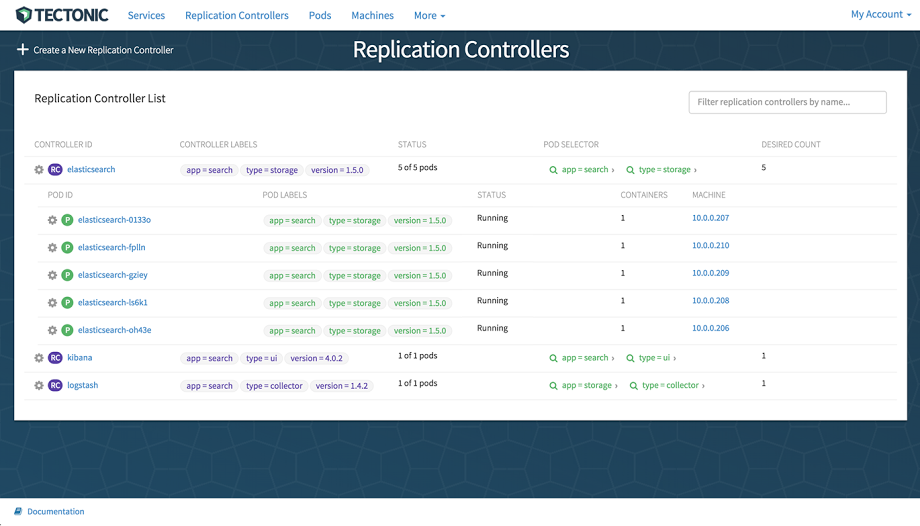Click the P badge beside elasticsearch-0133o
This screenshot has height=526, width=920.
pos(67,220)
